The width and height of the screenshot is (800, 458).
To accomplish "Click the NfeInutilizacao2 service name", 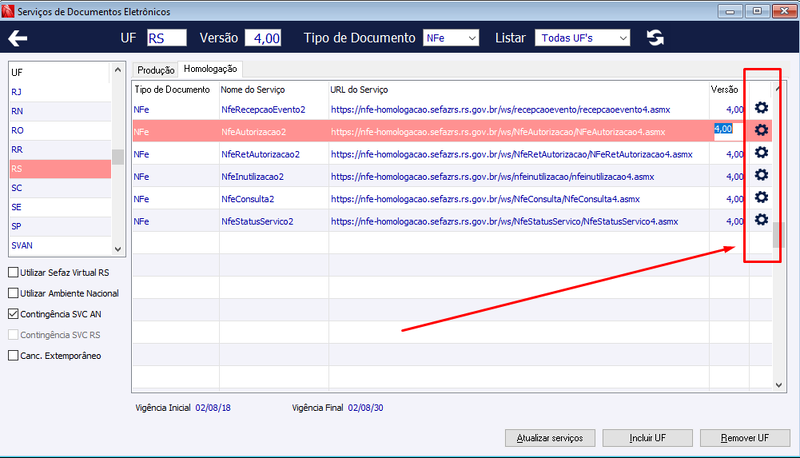I will [x=253, y=176].
